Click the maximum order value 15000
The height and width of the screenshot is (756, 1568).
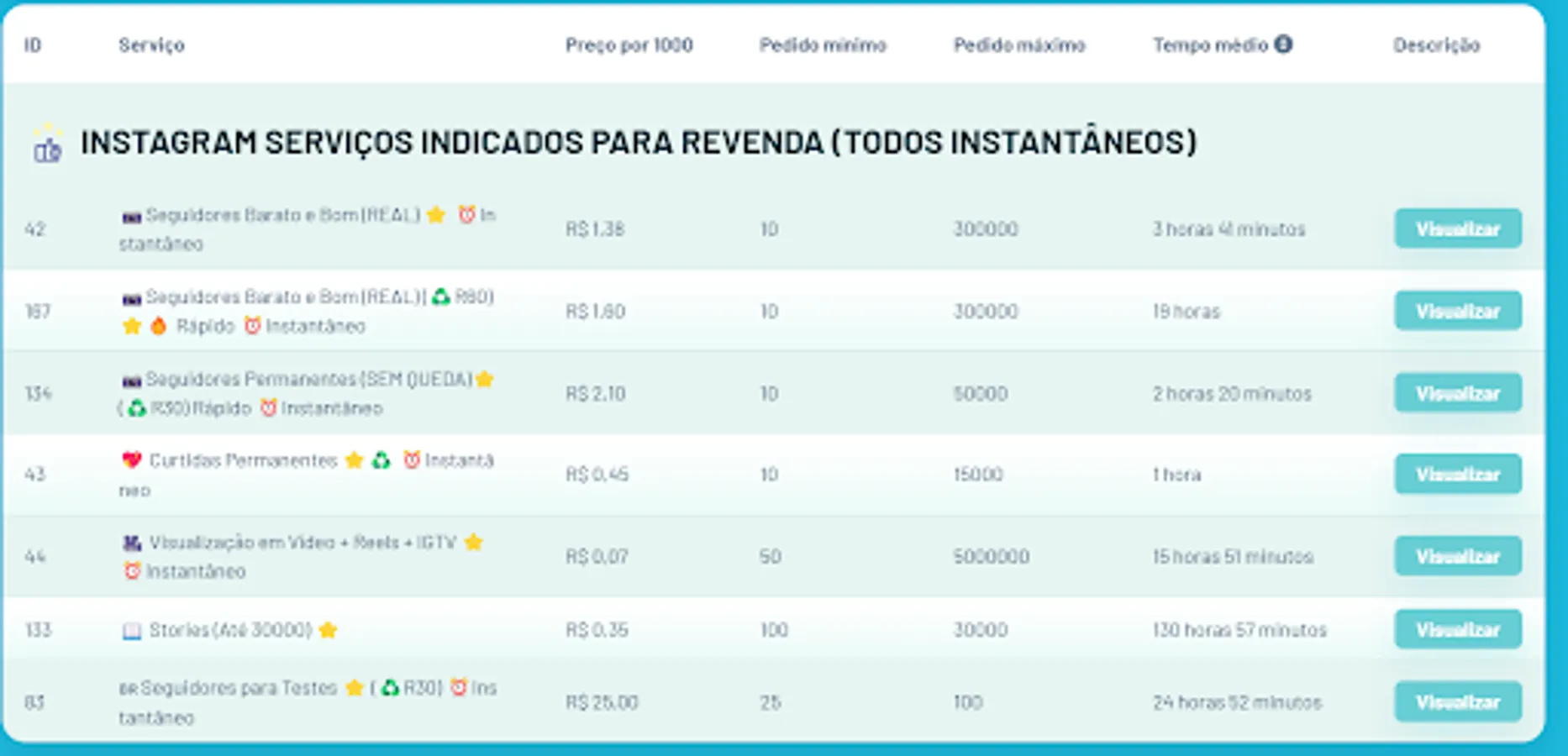[978, 475]
